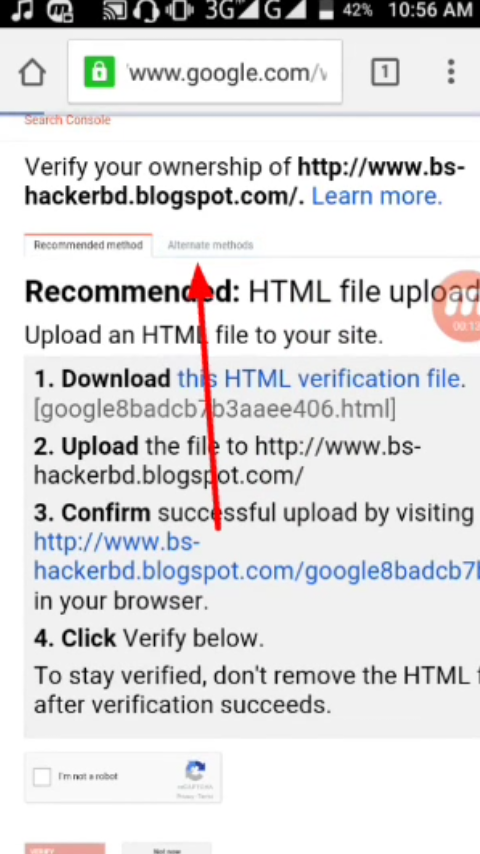The width and height of the screenshot is (480, 854).
Task: Tap the Search Console header link
Action: tap(68, 120)
